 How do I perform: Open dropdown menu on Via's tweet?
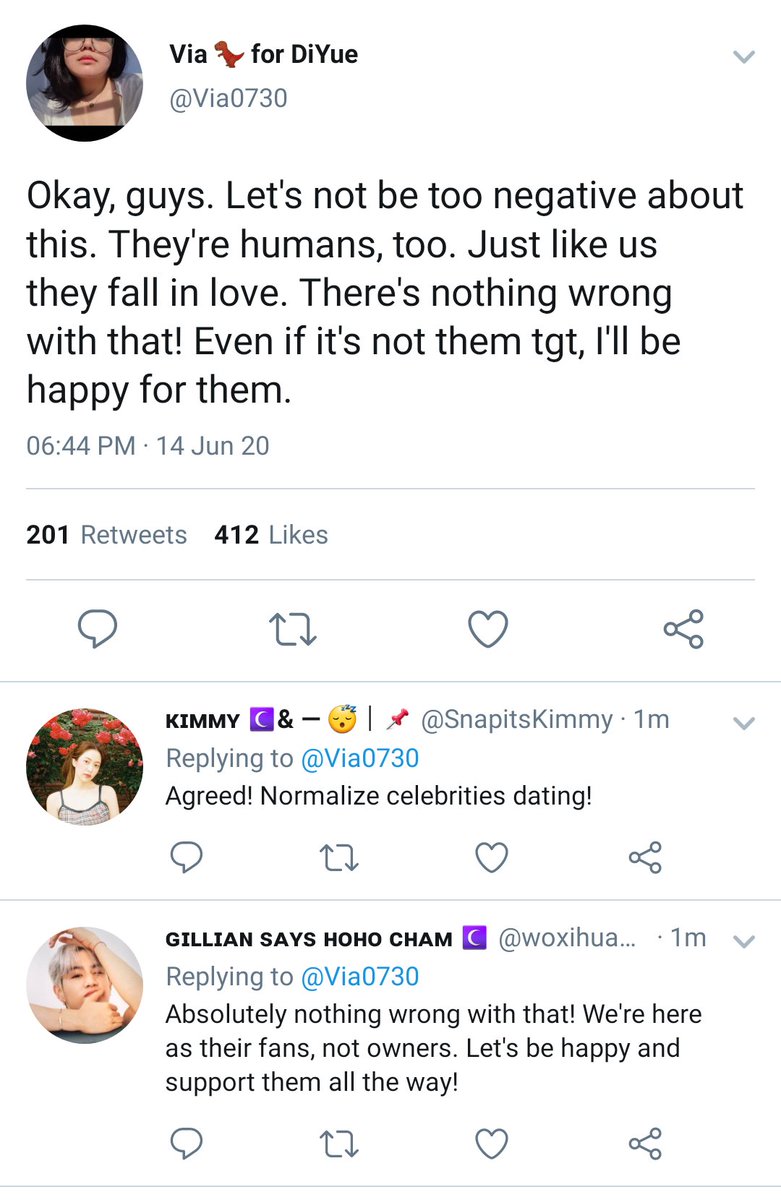pos(743,57)
